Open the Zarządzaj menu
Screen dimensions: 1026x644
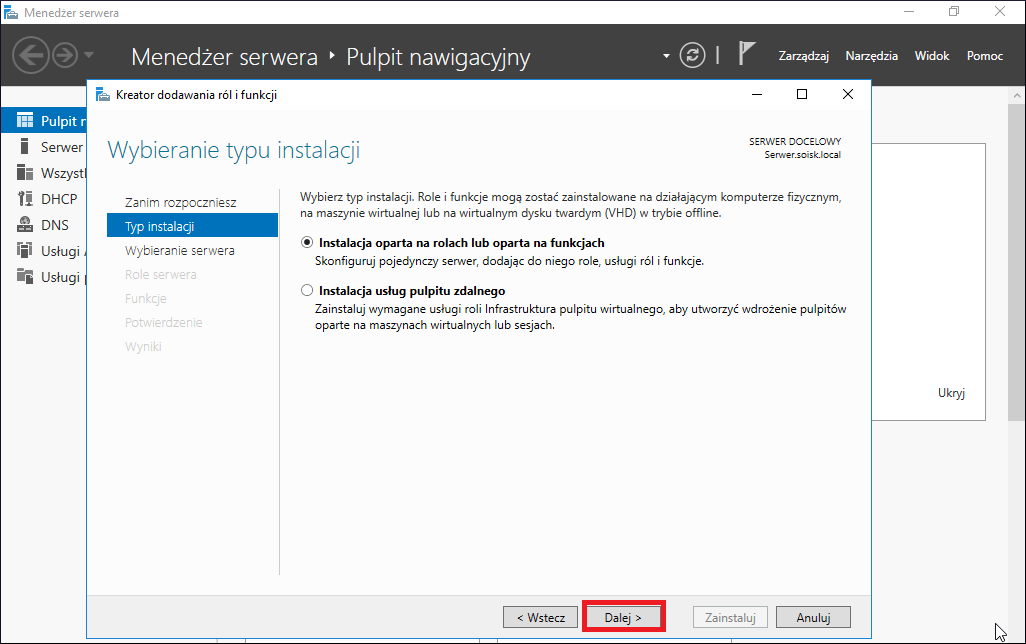[x=804, y=56]
